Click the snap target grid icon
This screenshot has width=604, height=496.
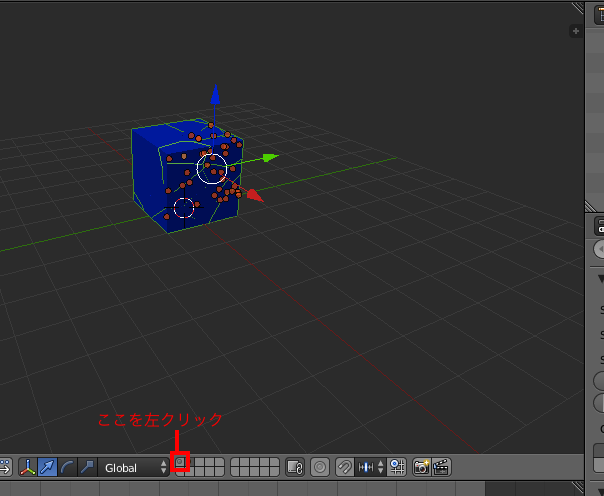click(x=396, y=467)
